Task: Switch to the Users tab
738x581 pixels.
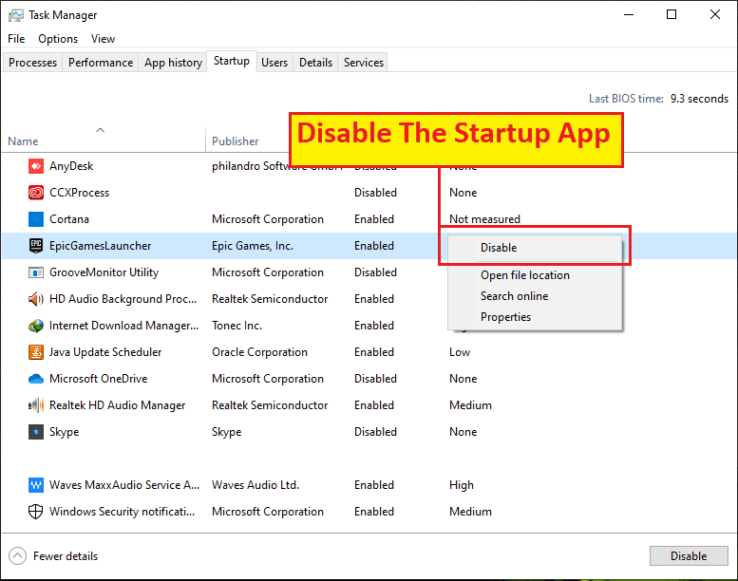Action: (x=274, y=63)
